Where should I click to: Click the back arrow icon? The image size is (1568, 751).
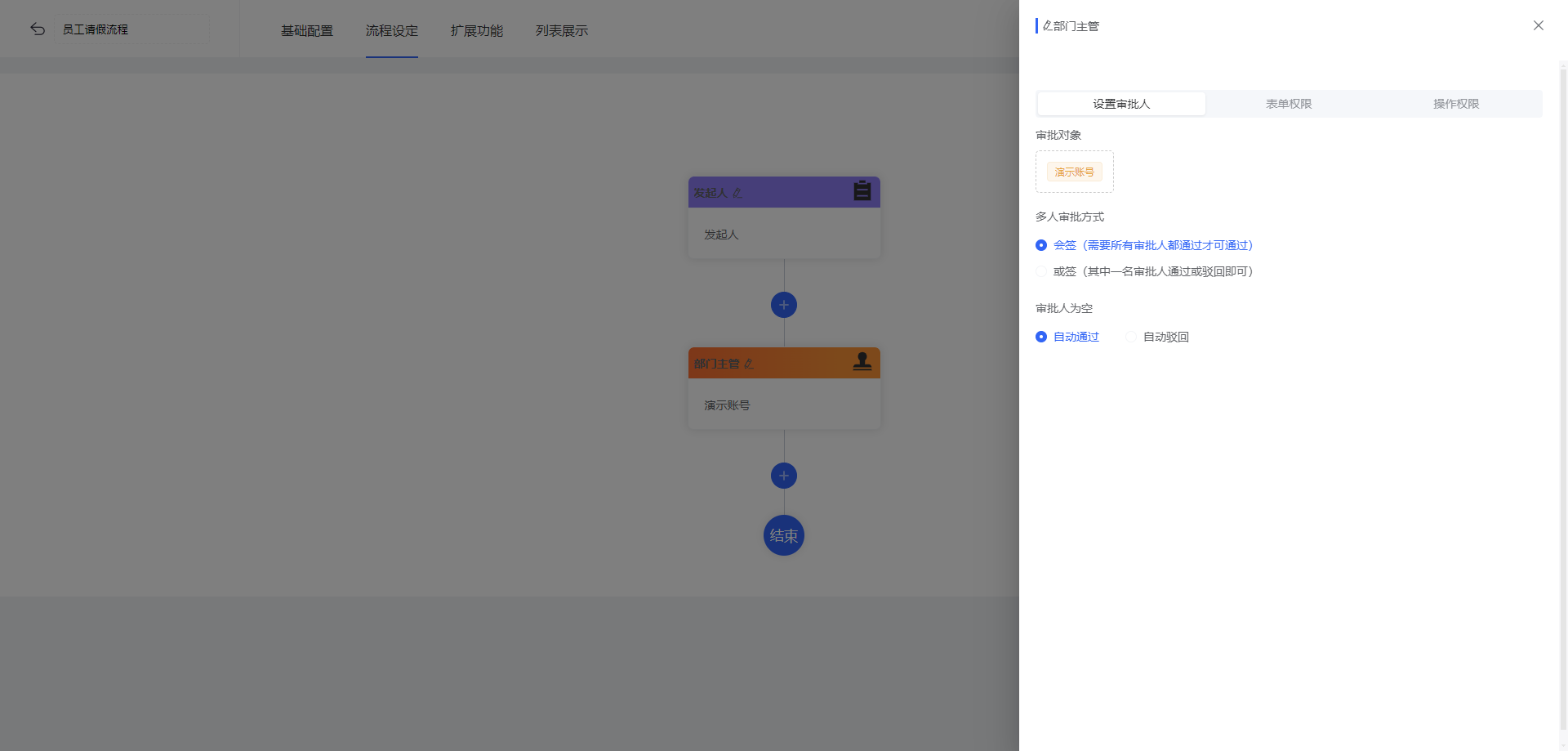coord(38,29)
